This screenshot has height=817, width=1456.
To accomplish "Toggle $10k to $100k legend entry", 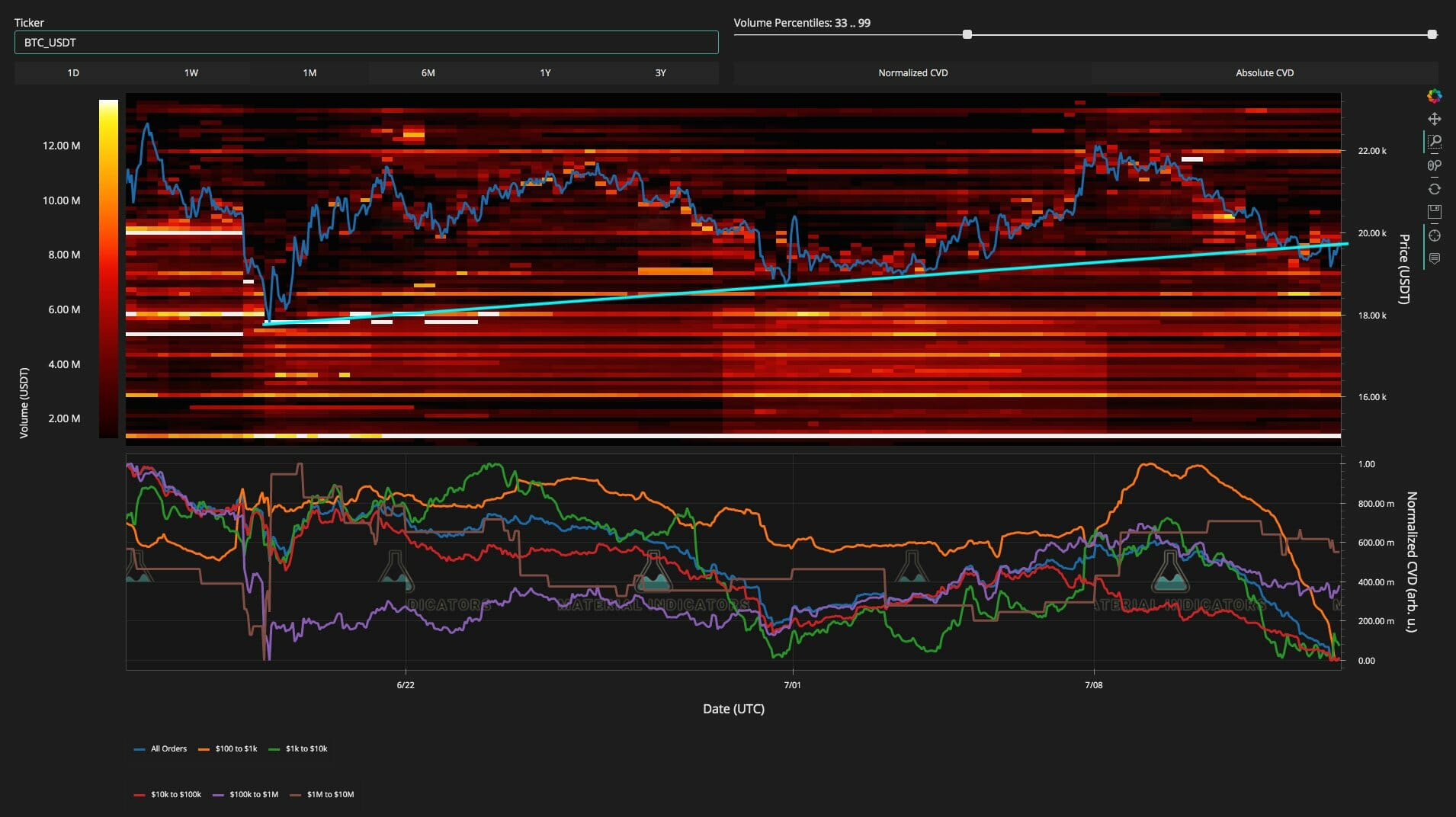I will pos(168,795).
